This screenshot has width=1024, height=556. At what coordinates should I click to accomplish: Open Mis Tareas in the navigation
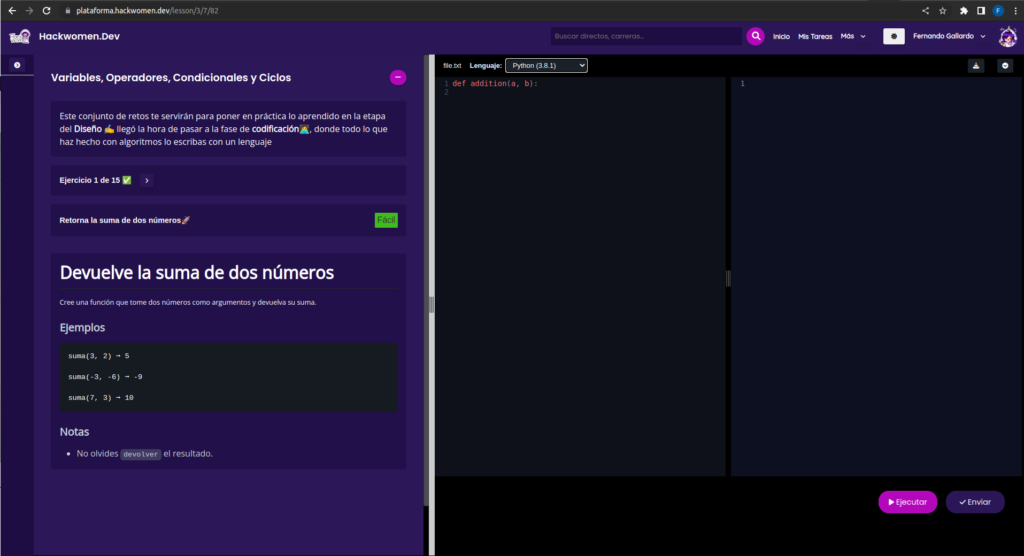coord(814,36)
